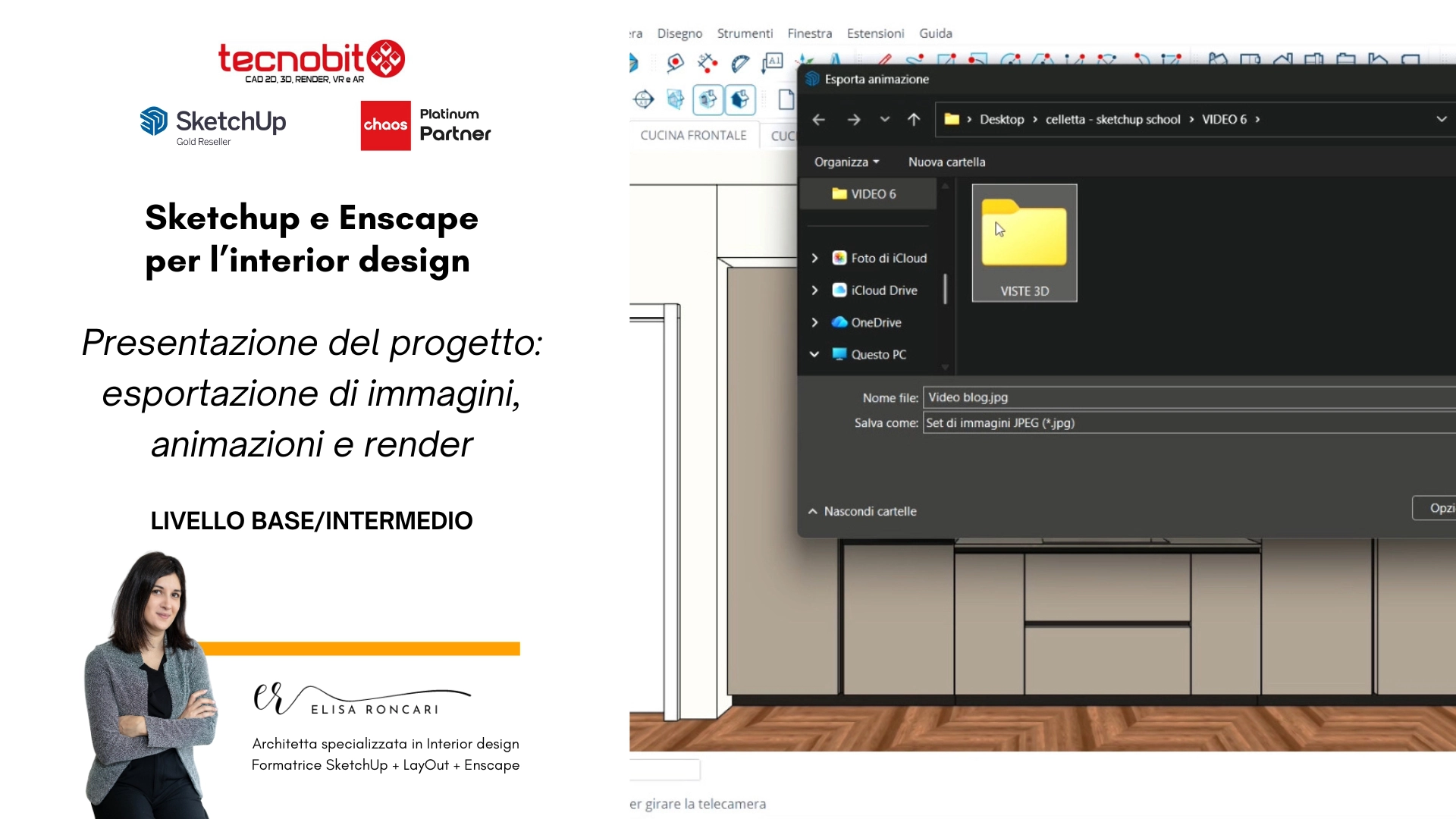This screenshot has height=819, width=1456.
Task: Click the Desktop breadcrumb
Action: (1002, 119)
